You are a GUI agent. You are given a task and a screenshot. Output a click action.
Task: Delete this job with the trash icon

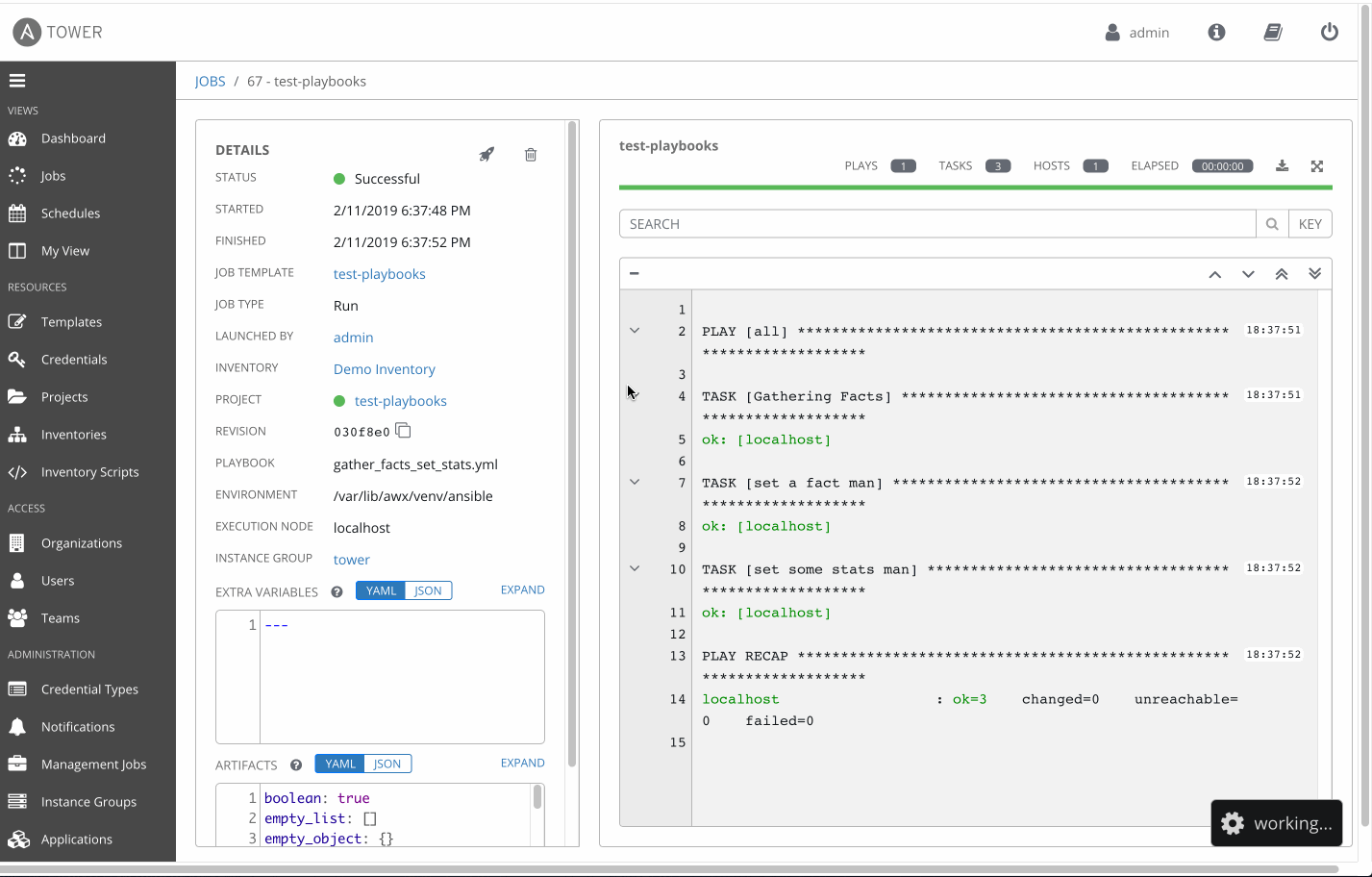(530, 154)
